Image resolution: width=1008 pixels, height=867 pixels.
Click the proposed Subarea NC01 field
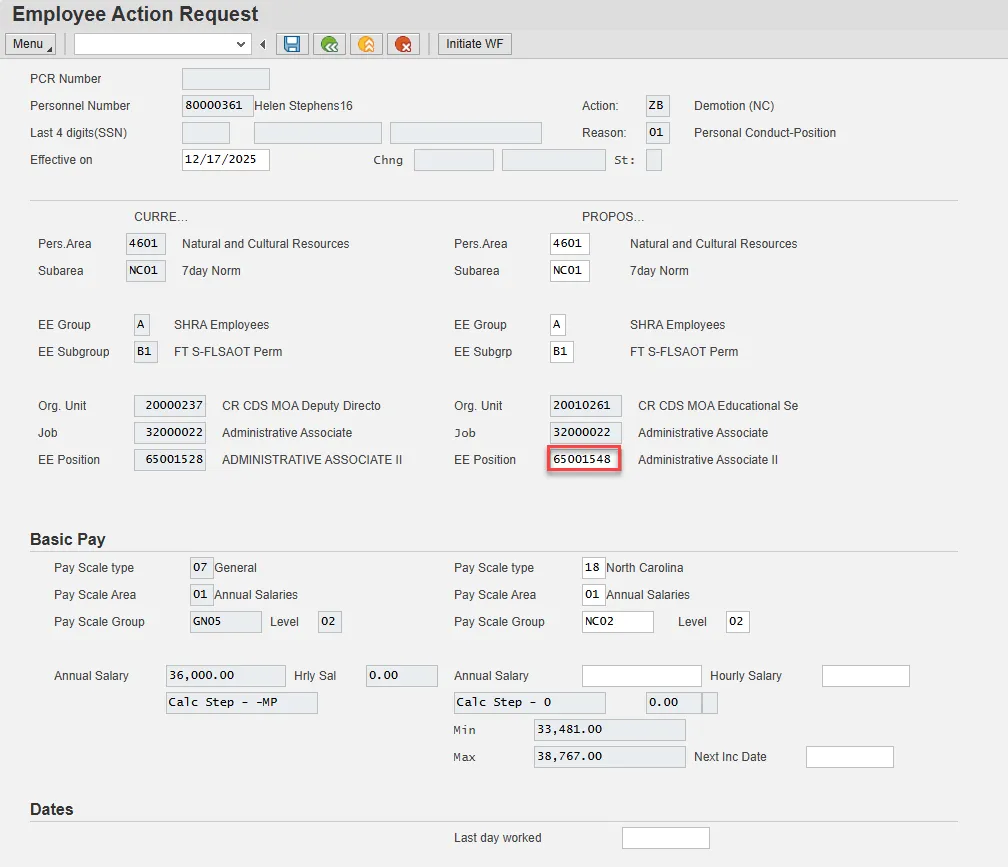(569, 271)
